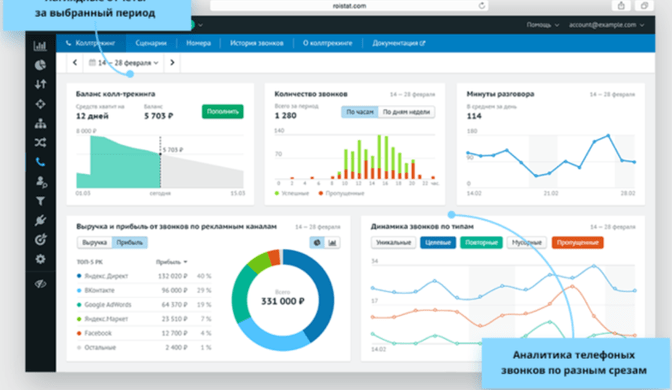Click the Успешные legend item
This screenshot has width=672, height=390.
point(291,193)
